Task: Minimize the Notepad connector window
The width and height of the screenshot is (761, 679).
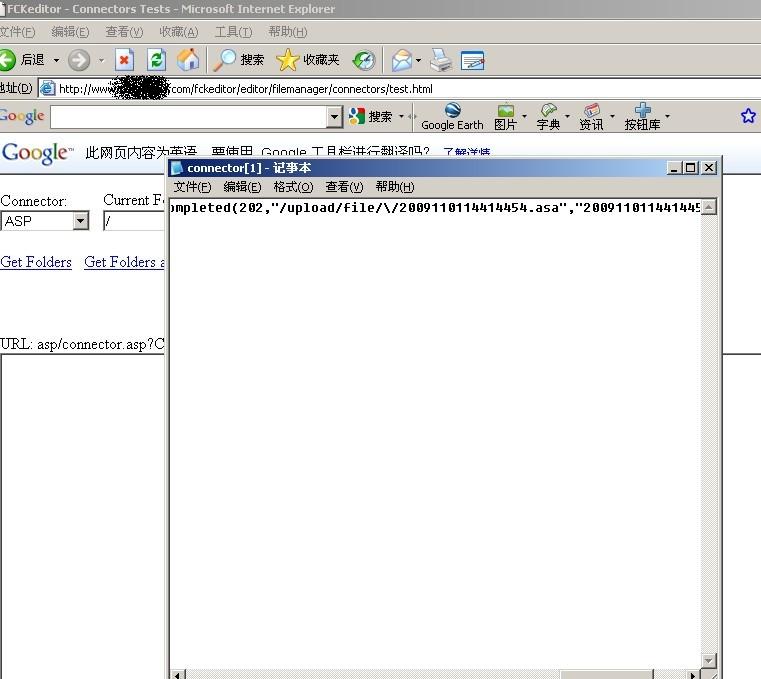Action: point(674,168)
